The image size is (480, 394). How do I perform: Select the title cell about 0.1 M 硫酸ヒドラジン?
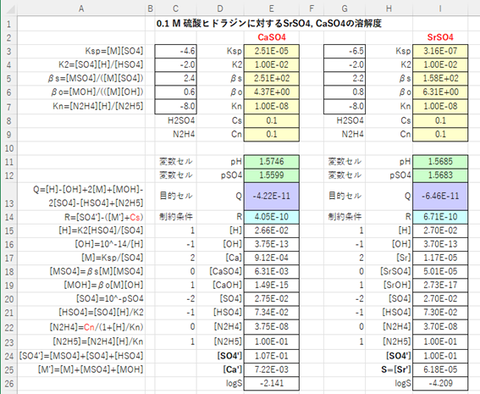[269, 24]
